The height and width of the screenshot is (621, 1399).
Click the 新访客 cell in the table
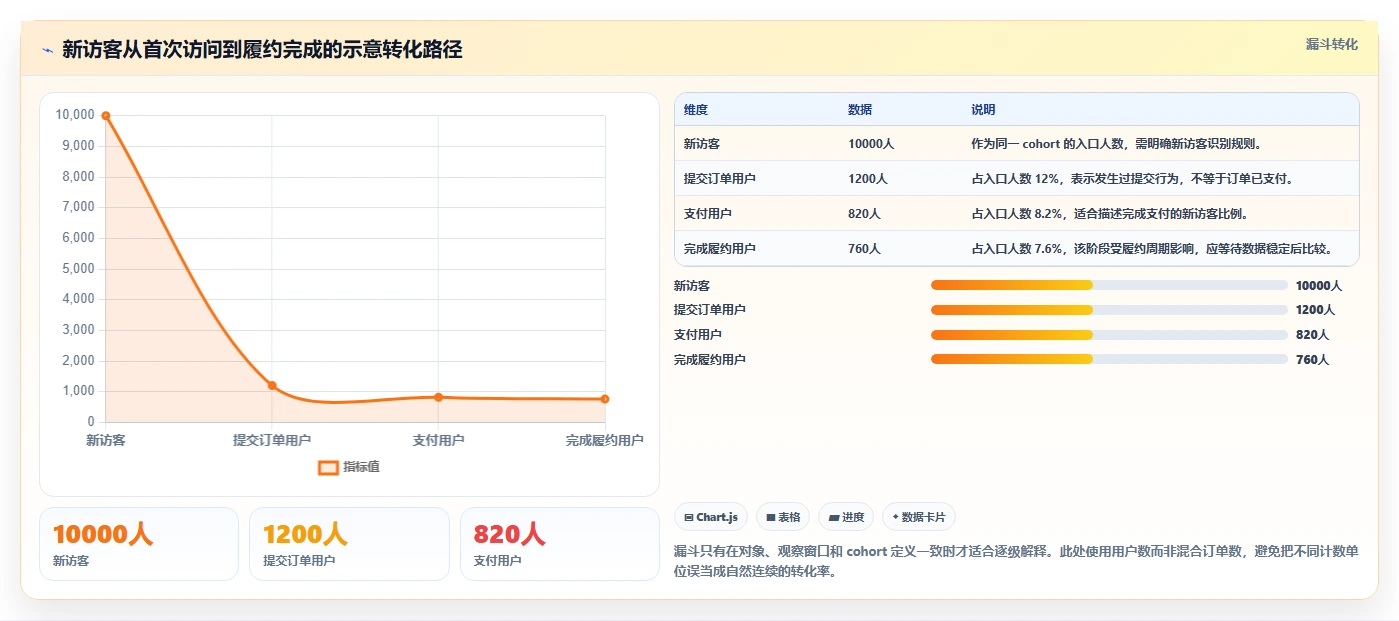tap(702, 144)
